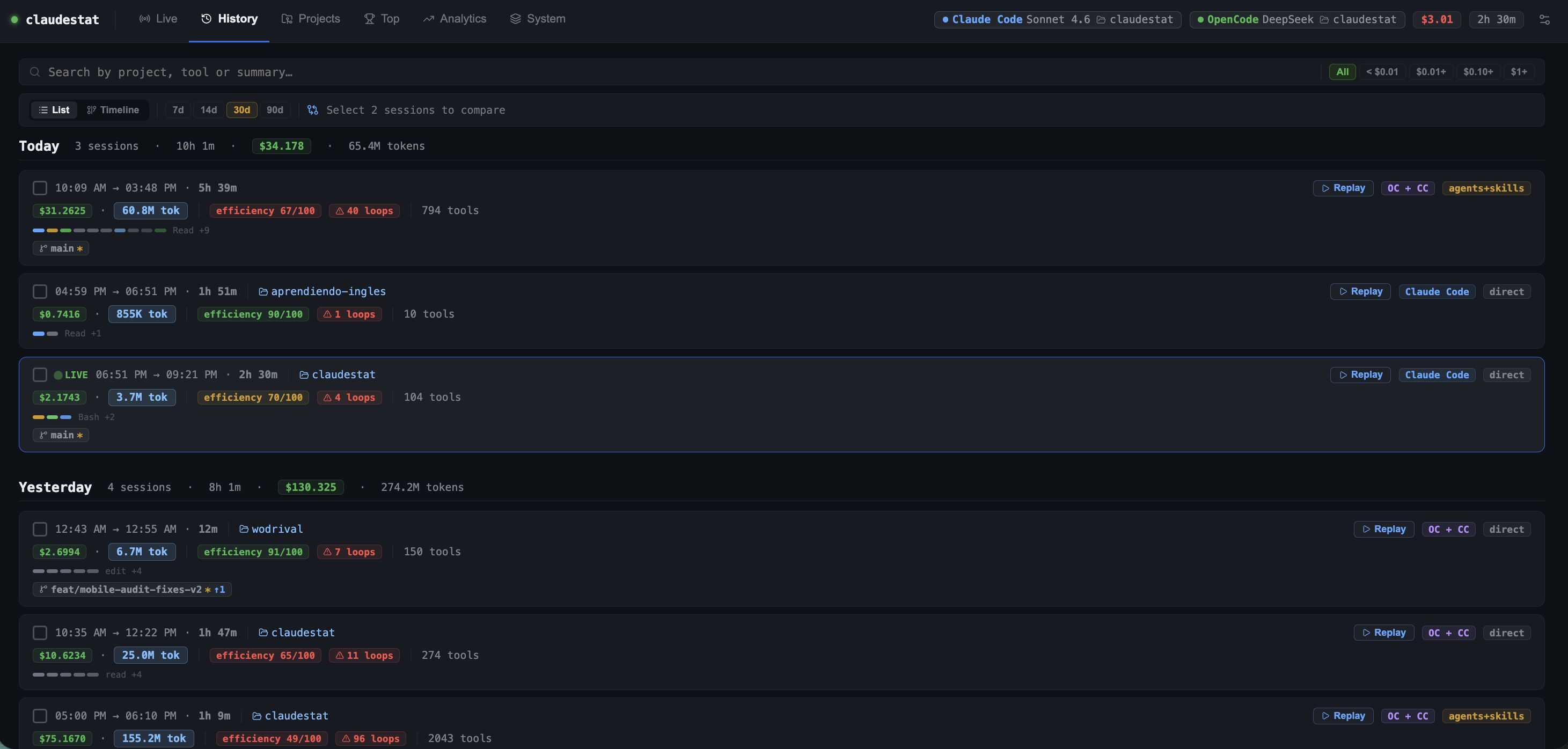Click the 11 loops warning badge
Image resolution: width=1568 pixels, height=749 pixels.
pos(364,655)
